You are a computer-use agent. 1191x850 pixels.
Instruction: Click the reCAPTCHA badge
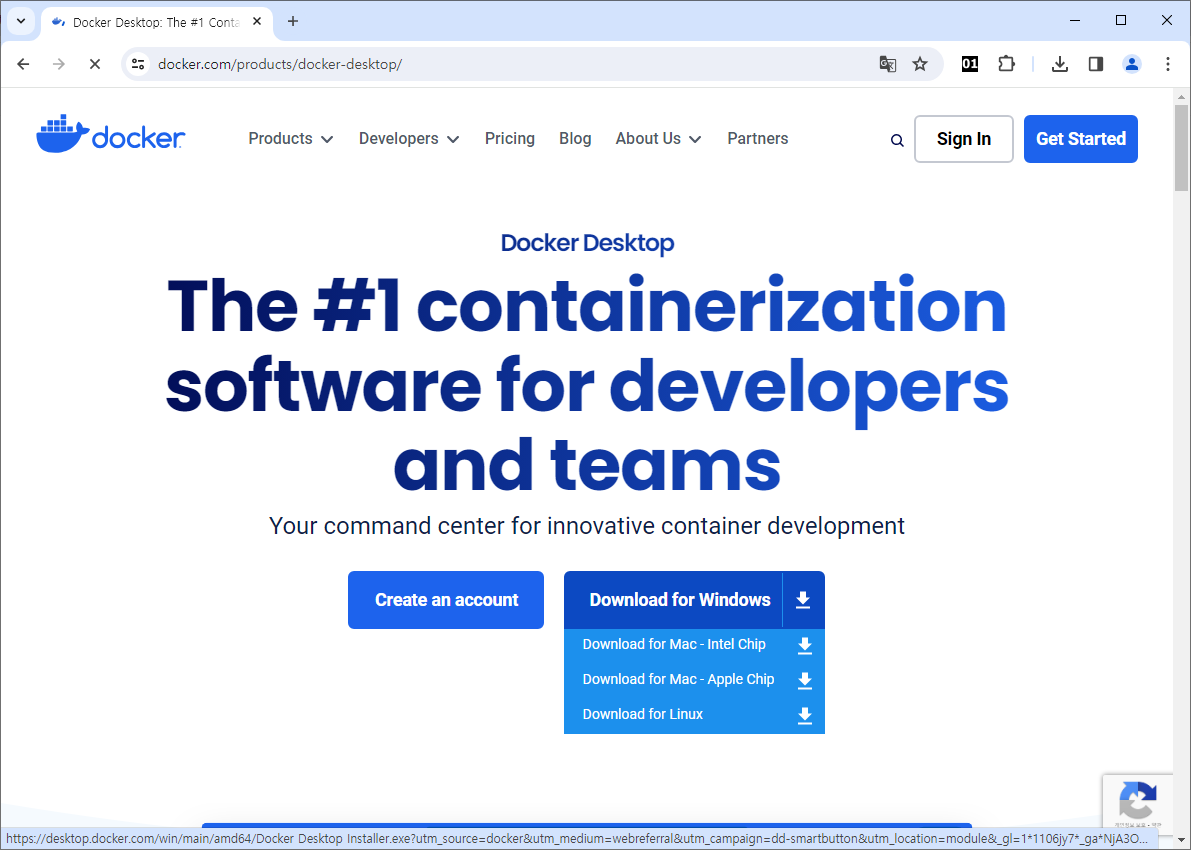click(1138, 801)
